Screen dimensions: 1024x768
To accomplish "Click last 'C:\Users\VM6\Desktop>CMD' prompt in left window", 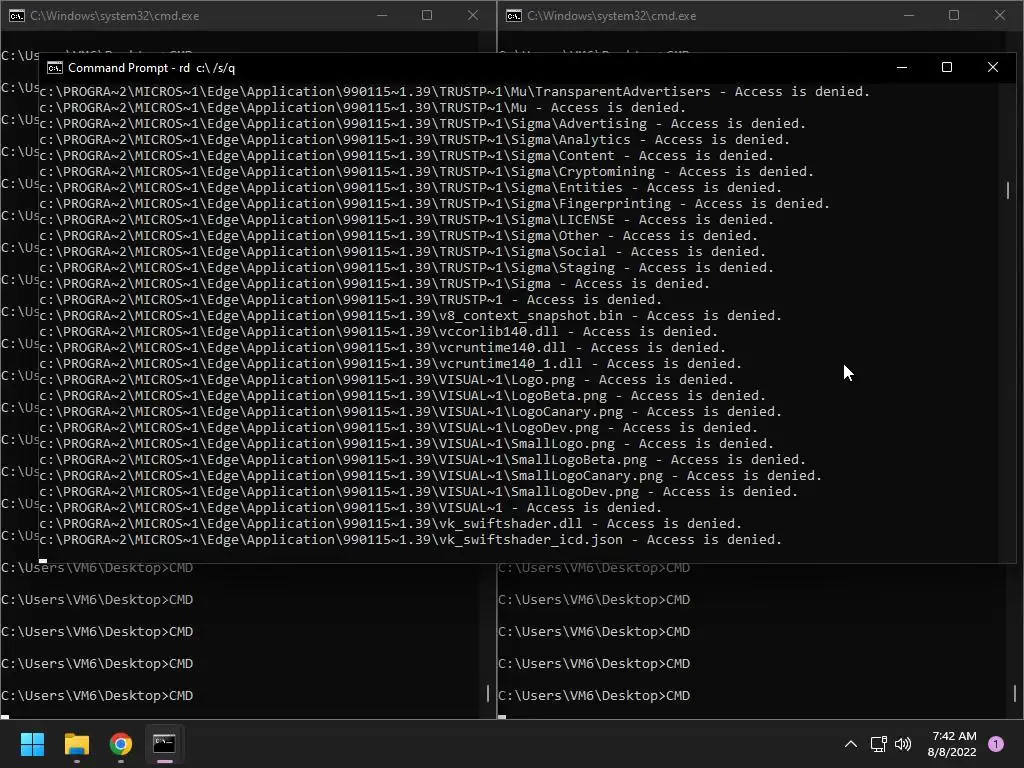I will [x=97, y=695].
